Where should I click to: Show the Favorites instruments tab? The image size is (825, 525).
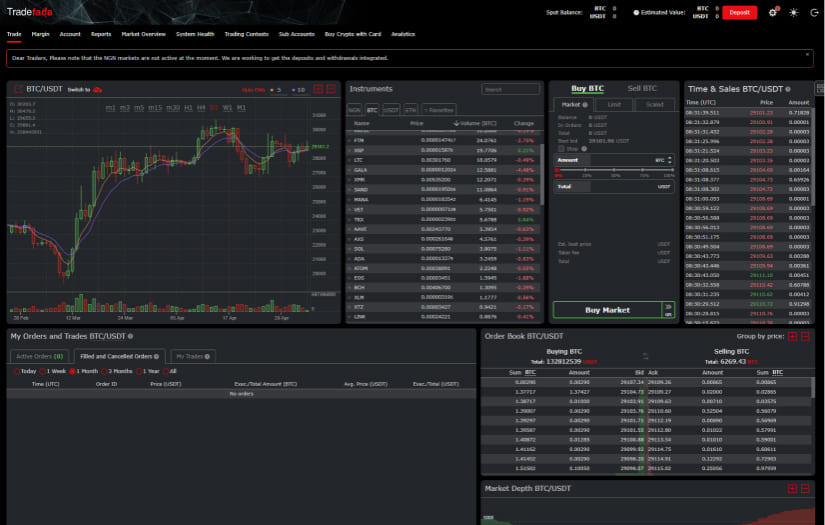[439, 110]
